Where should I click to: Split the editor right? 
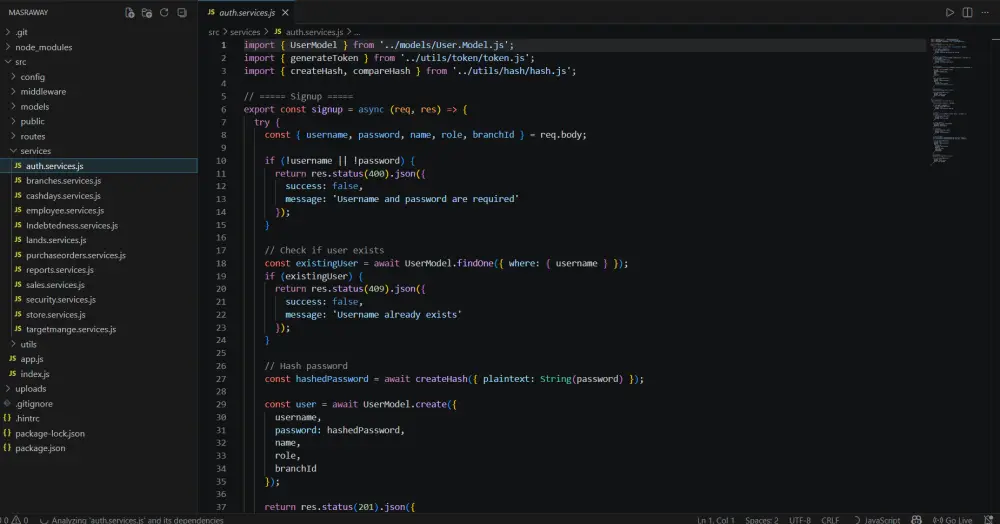coord(967,13)
